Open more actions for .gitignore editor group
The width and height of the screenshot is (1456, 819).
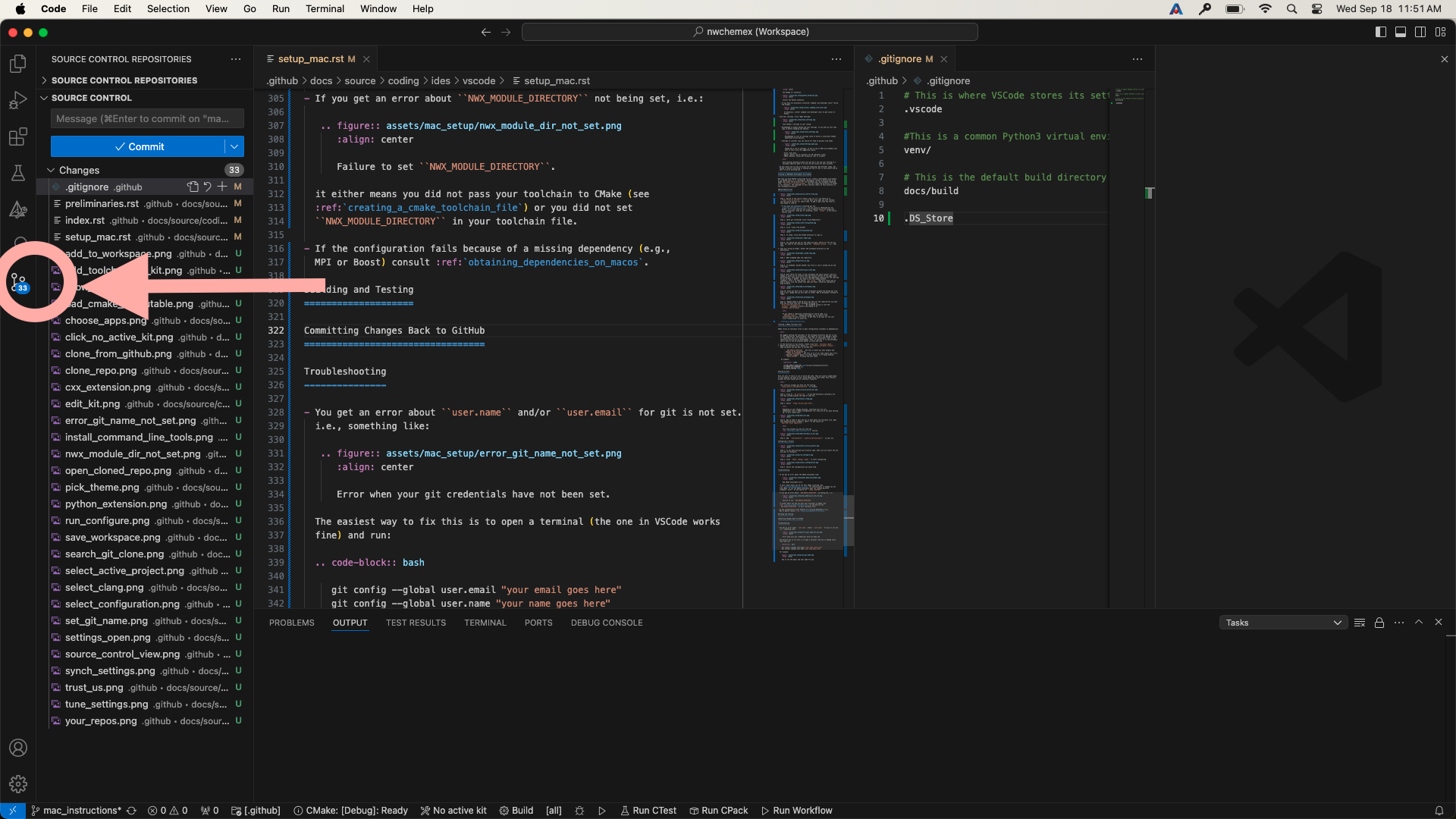pos(1137,59)
